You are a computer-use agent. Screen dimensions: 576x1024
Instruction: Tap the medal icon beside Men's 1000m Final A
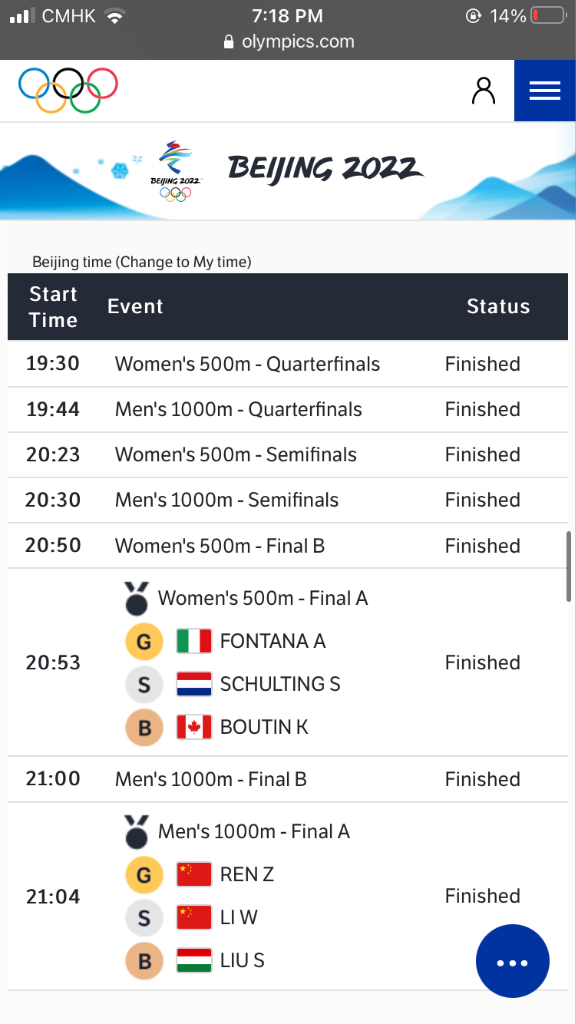[136, 831]
